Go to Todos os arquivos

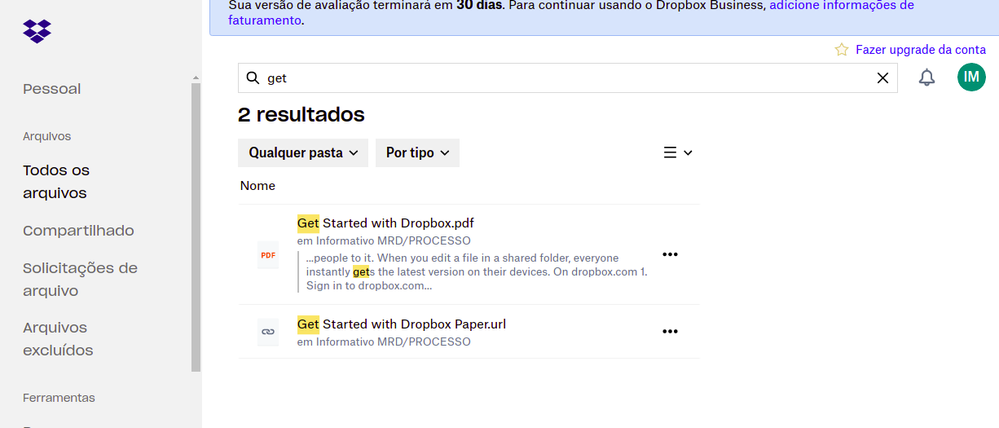pyautogui.click(x=56, y=182)
